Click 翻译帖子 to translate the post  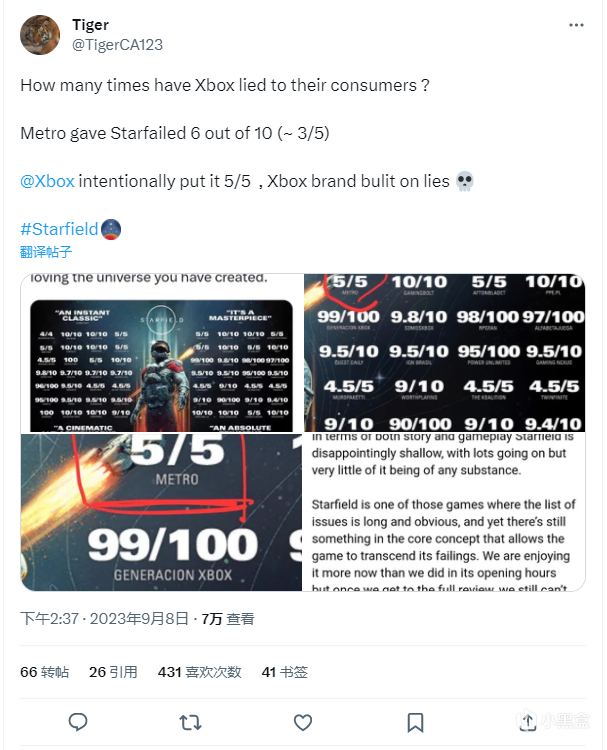[46, 252]
